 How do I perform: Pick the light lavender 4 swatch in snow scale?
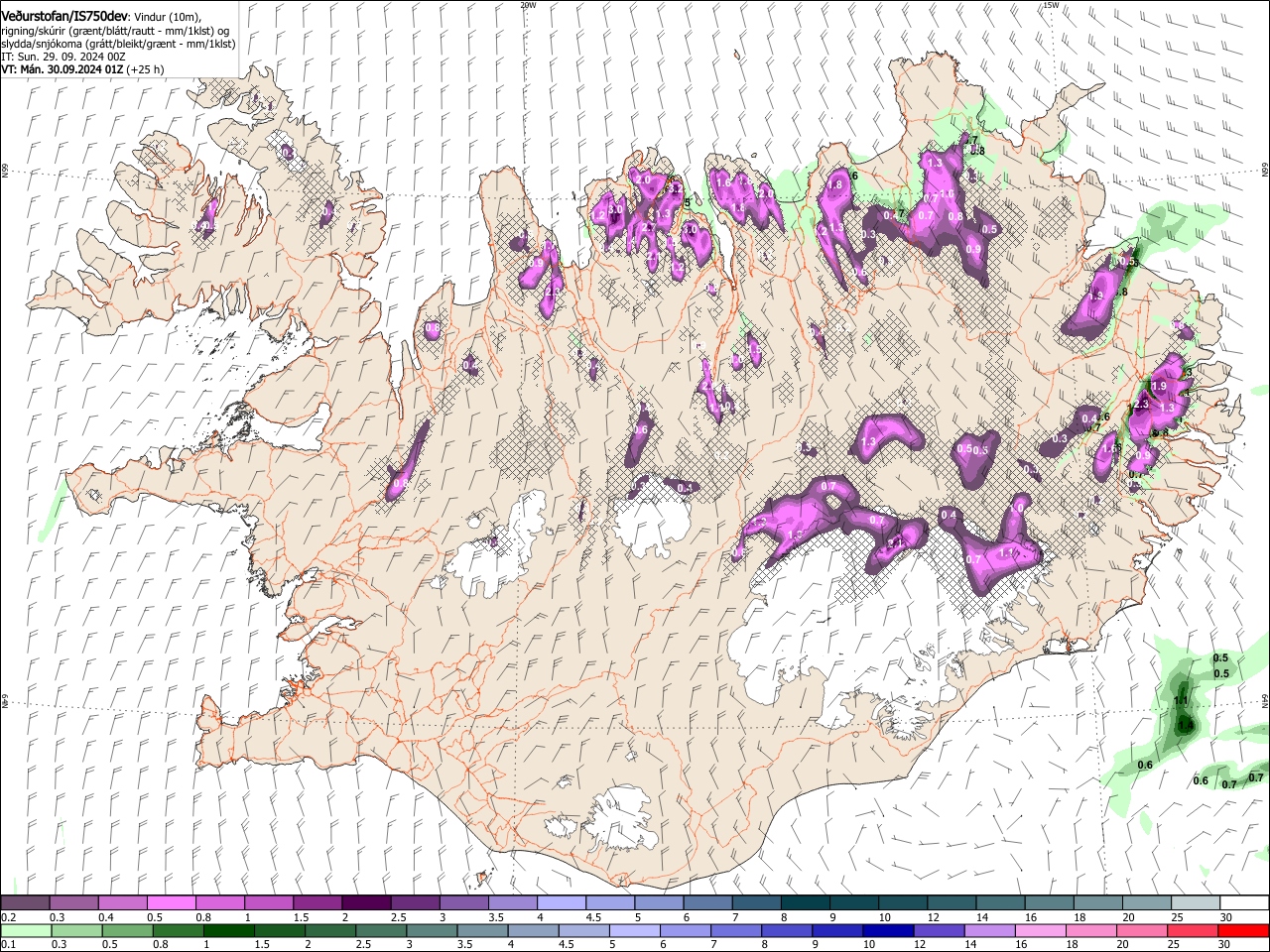pyautogui.click(x=562, y=902)
